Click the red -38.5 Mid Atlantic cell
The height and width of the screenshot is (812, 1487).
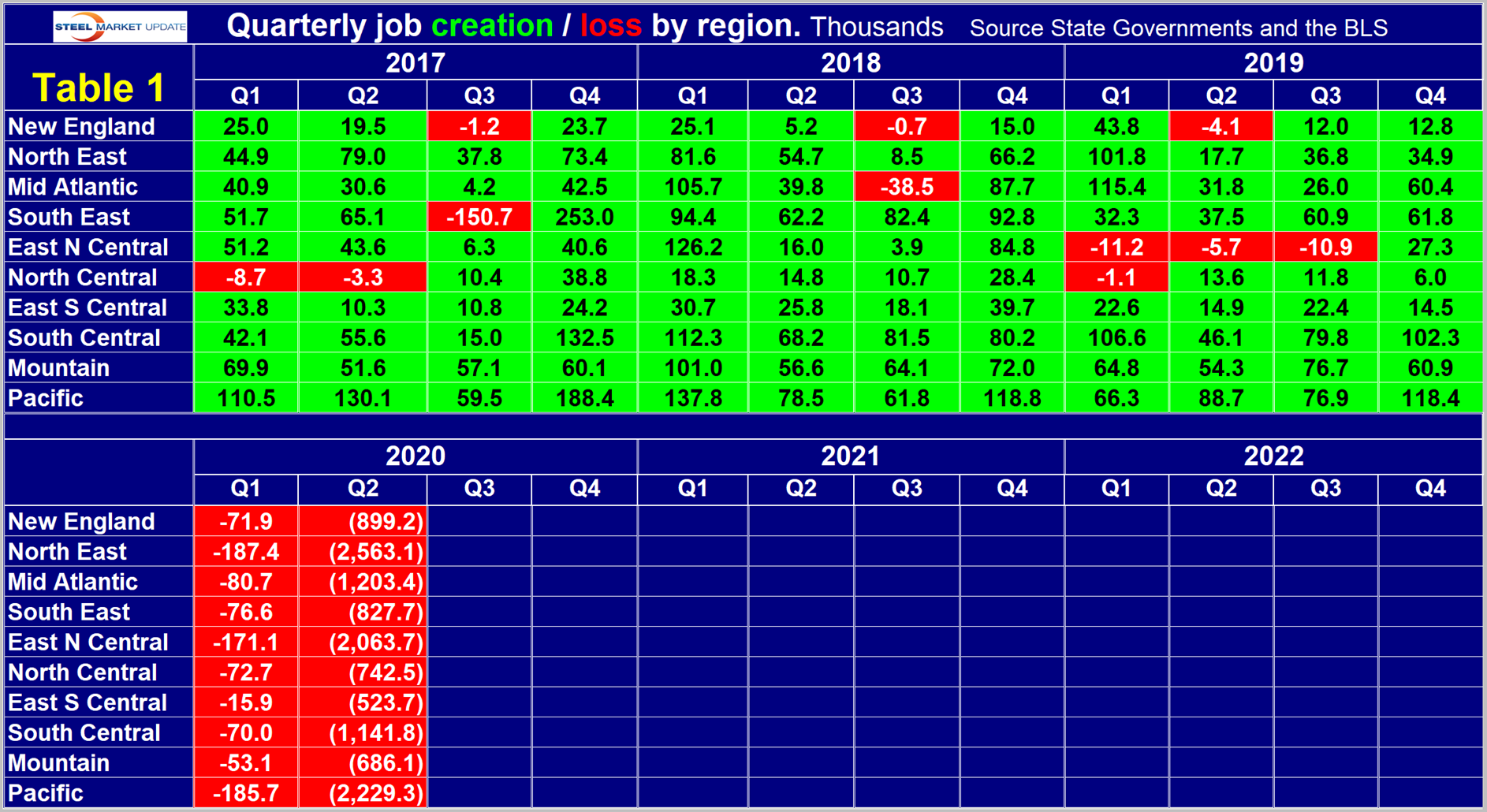click(906, 187)
